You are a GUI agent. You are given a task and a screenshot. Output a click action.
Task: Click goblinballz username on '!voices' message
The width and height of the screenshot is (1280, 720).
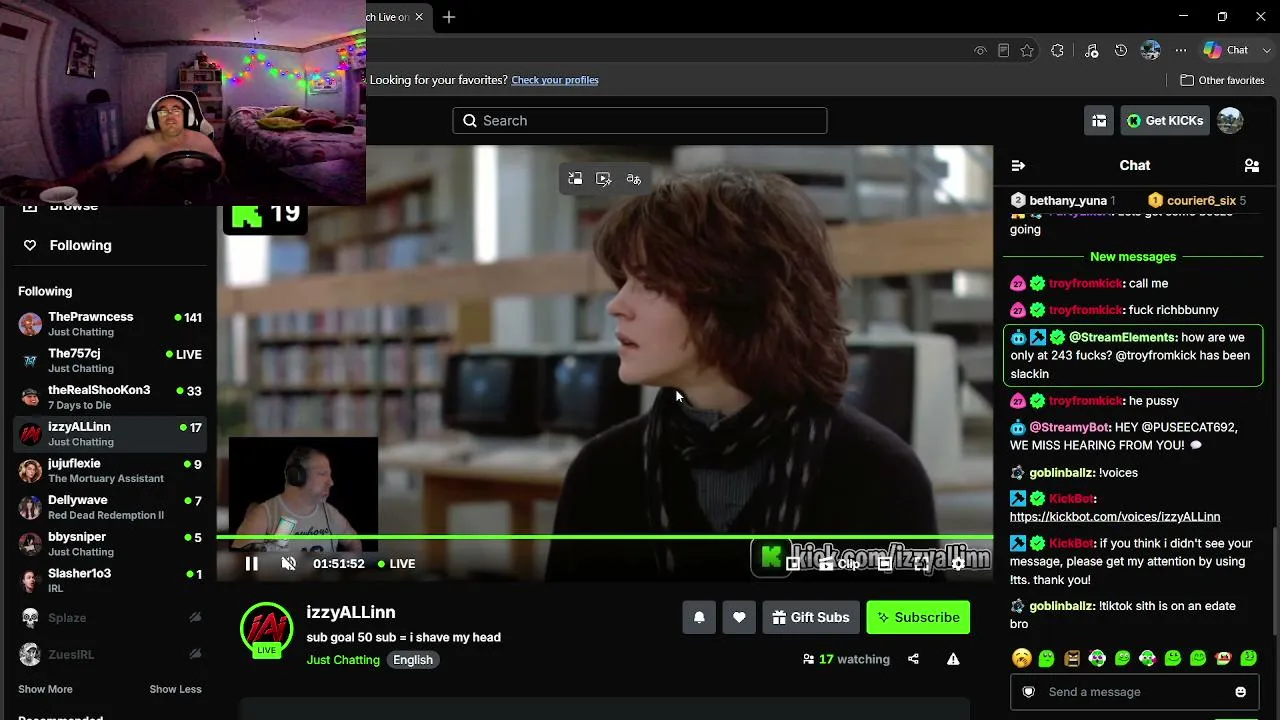coord(1062,473)
